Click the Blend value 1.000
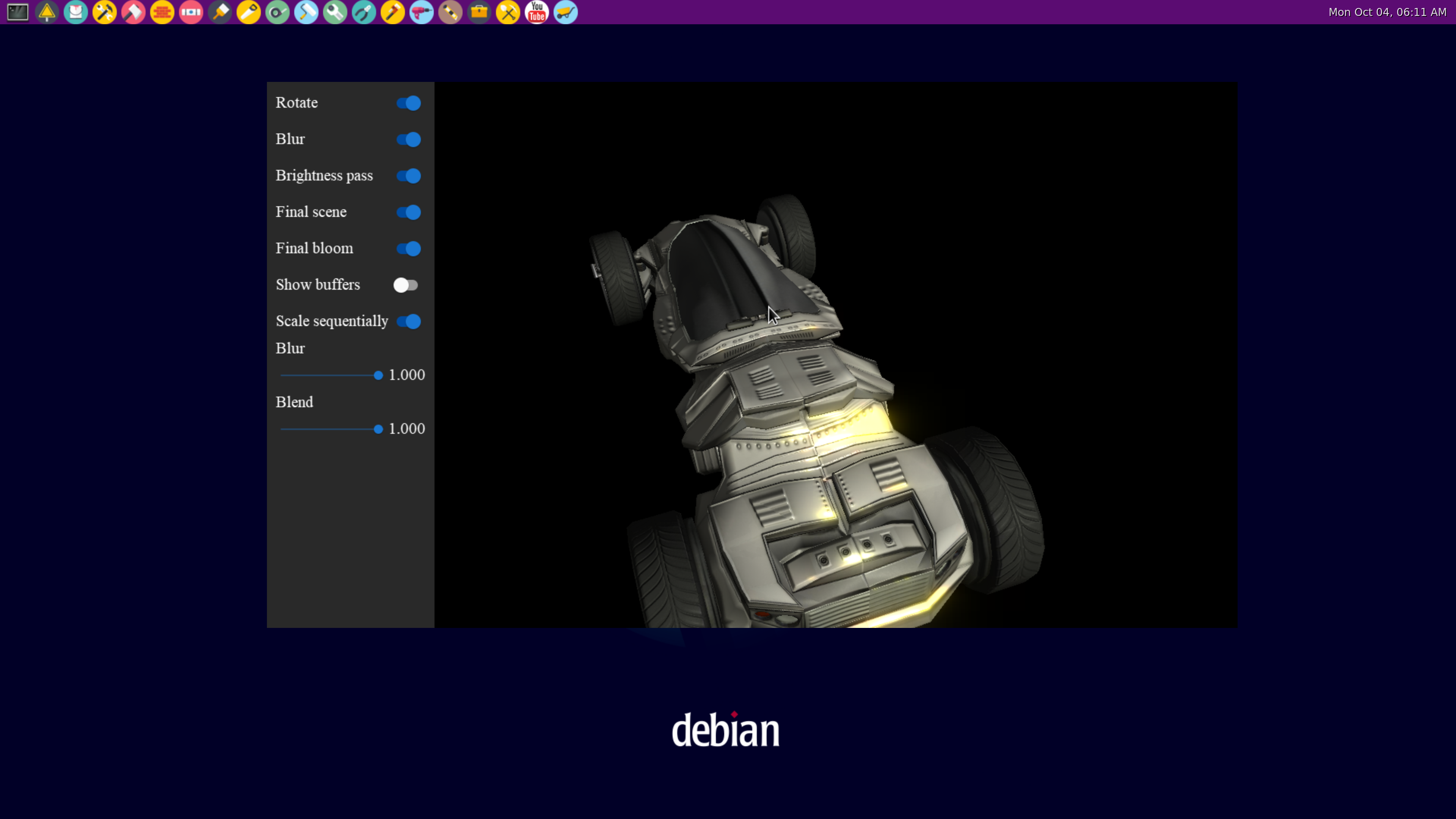Viewport: 1456px width, 819px height. [x=407, y=428]
